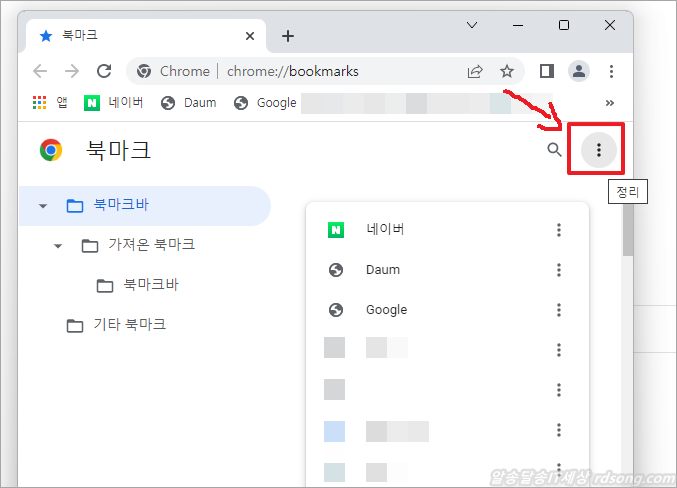Open the Daum bookmark in the list
Viewport: 677px width, 488px height.
pos(383,270)
